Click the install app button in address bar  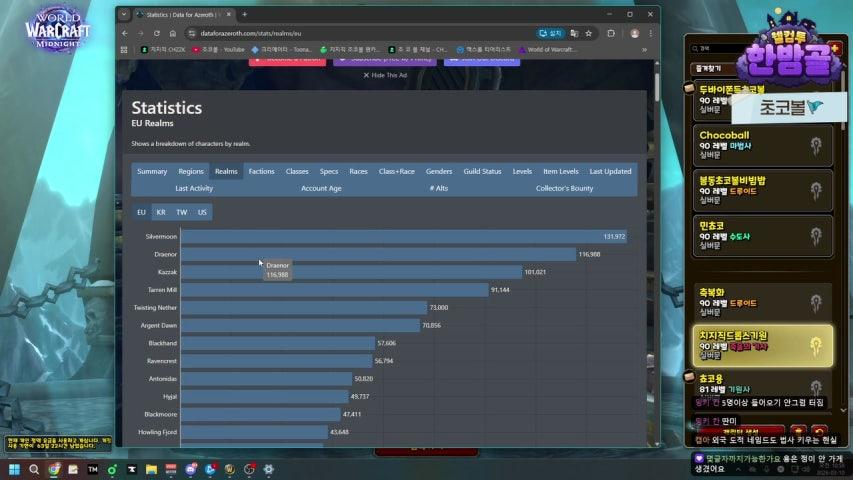pos(550,33)
